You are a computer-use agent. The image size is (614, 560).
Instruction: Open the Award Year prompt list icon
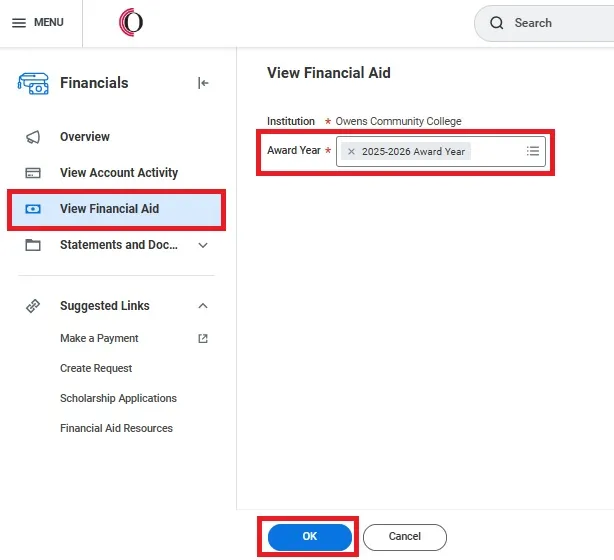click(x=533, y=151)
